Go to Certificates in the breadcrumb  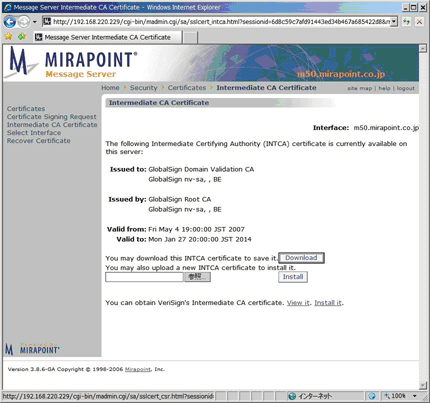coord(187,88)
